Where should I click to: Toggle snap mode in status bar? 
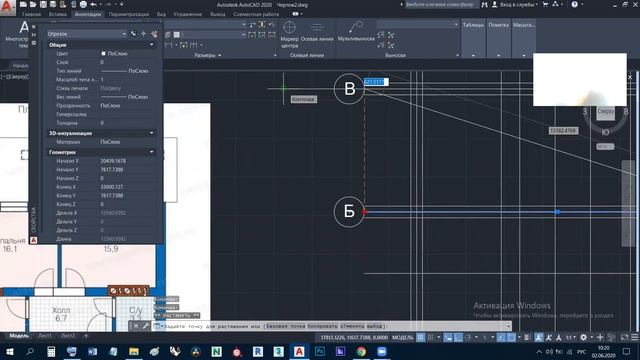[431, 337]
